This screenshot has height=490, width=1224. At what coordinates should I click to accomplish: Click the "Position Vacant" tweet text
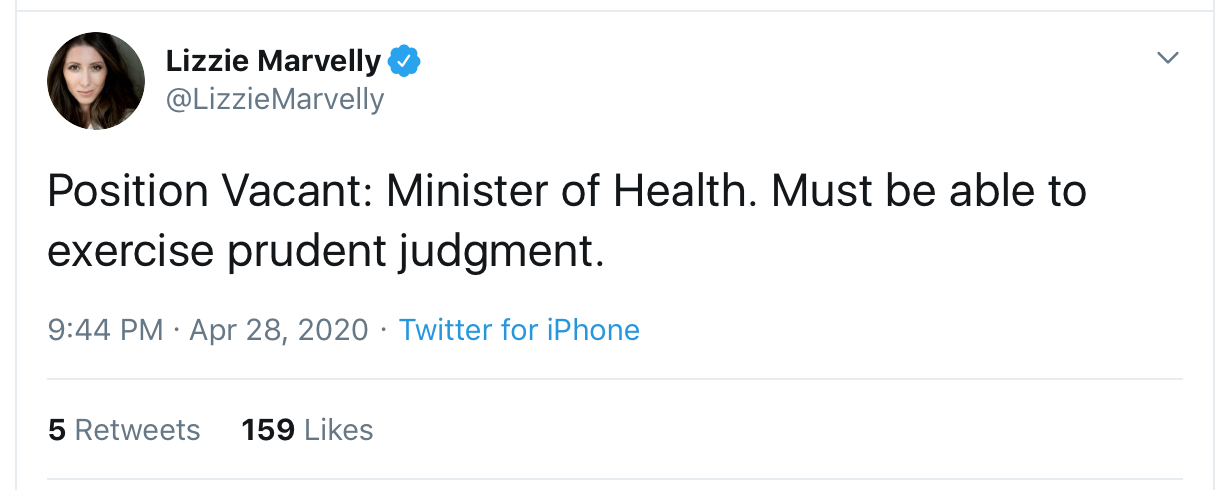coord(207,191)
